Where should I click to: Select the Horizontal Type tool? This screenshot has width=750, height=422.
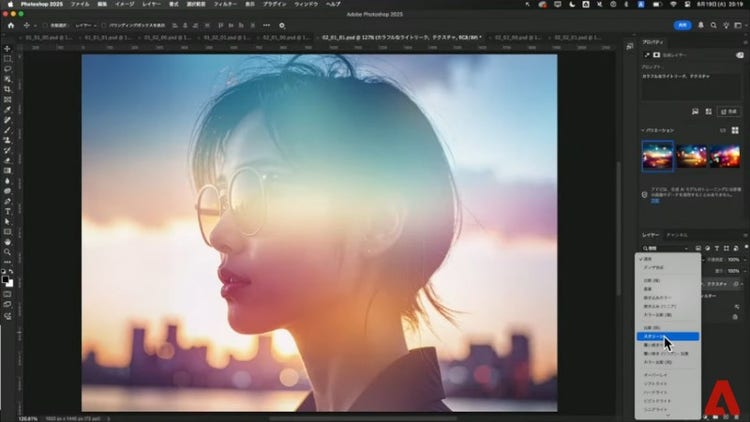tap(7, 211)
